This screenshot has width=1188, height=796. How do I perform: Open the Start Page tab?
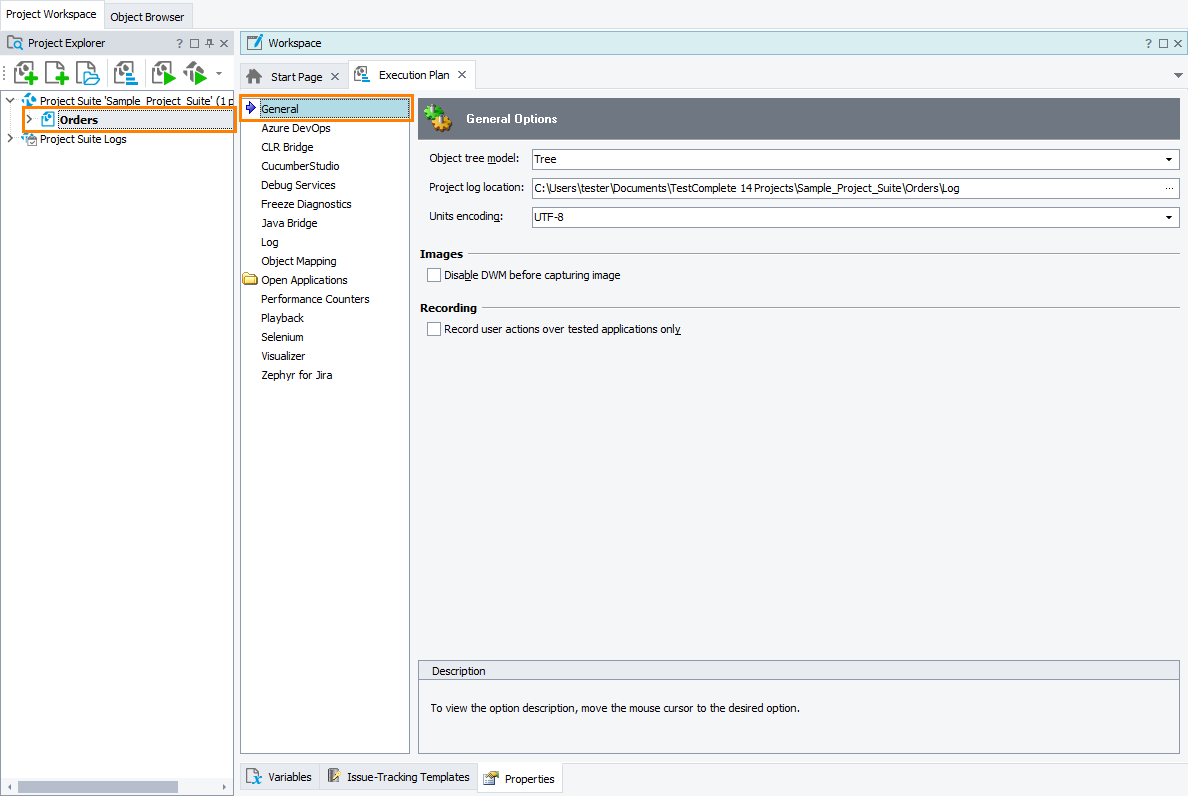click(296, 77)
